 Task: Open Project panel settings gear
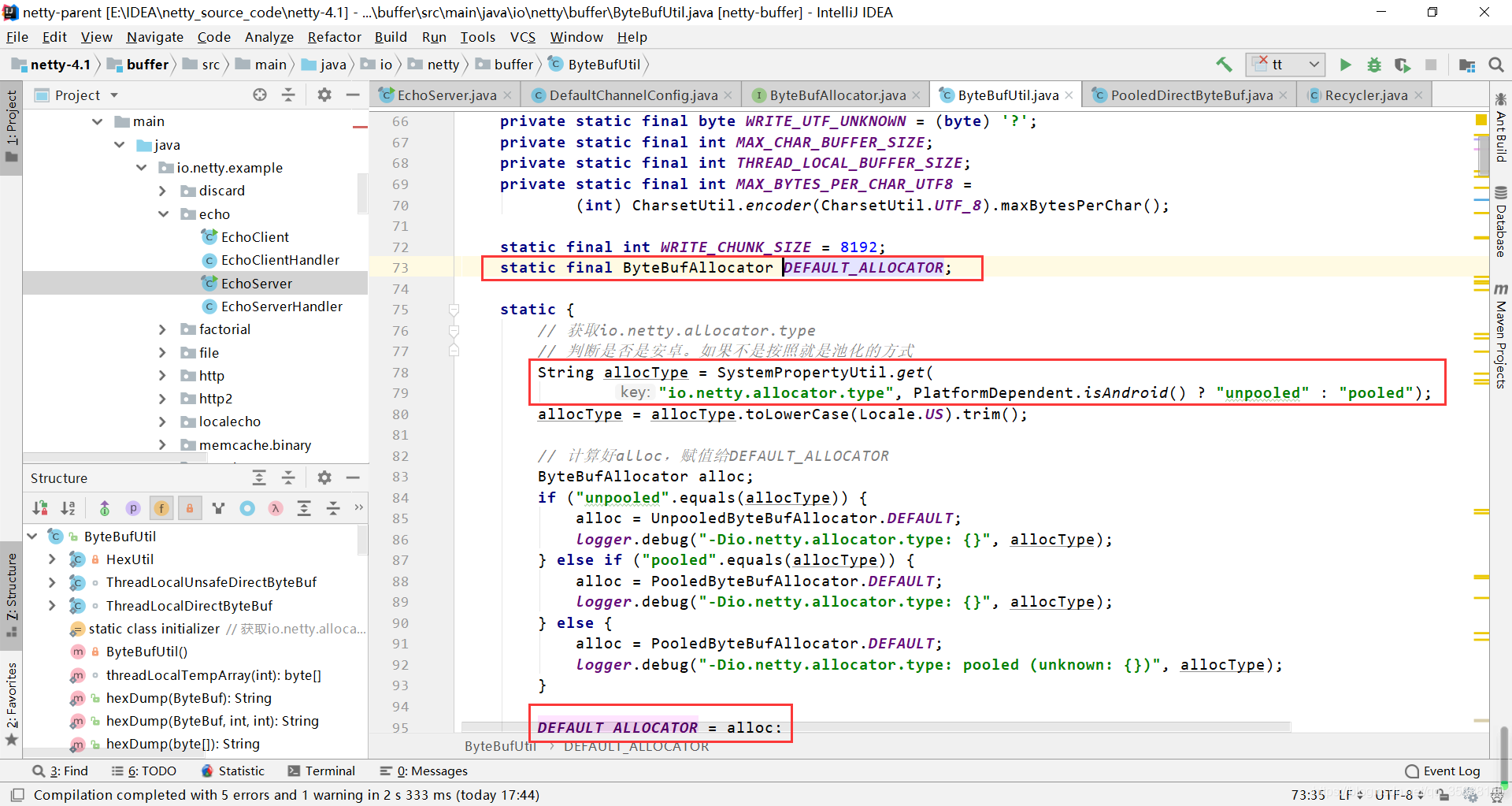coord(324,95)
